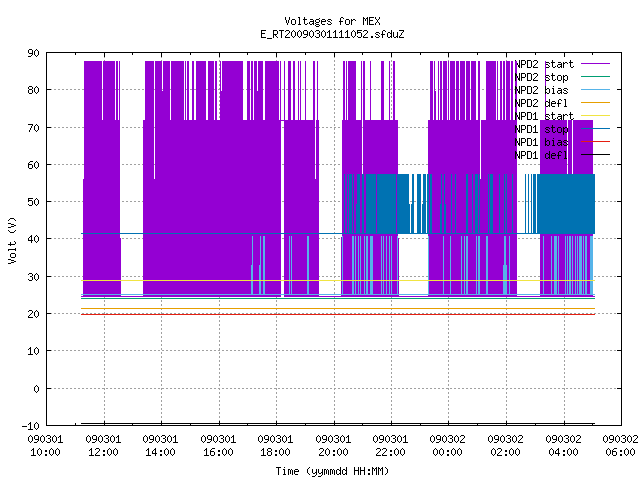Select the NPD2 bias legend label

[541, 90]
